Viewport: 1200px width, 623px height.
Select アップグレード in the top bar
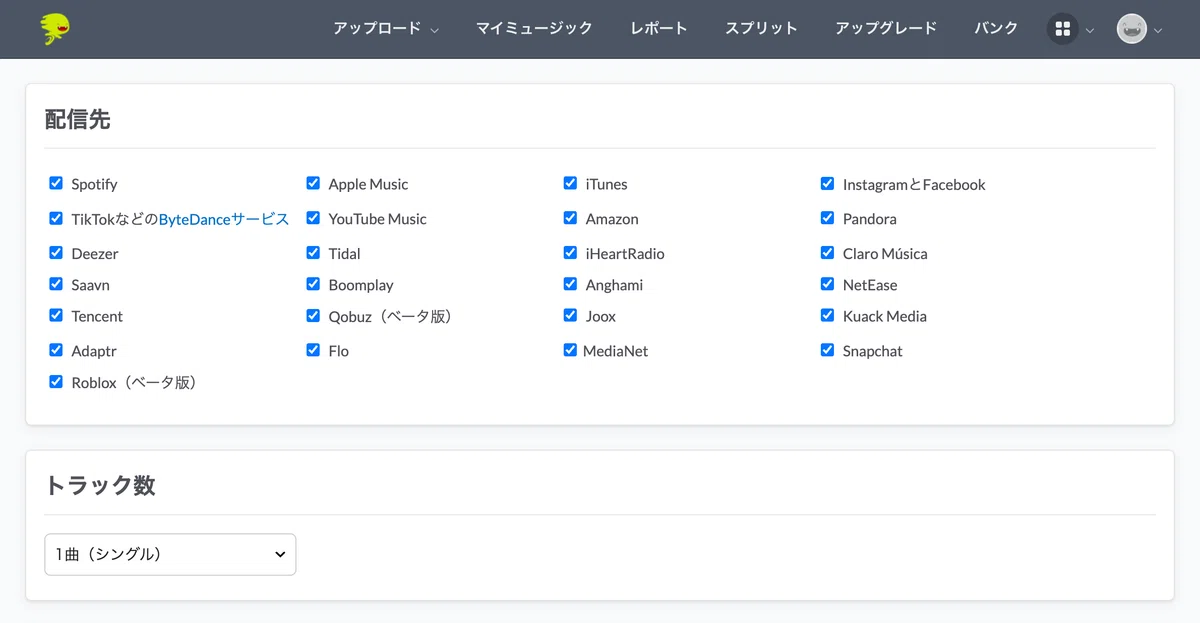[x=886, y=28]
